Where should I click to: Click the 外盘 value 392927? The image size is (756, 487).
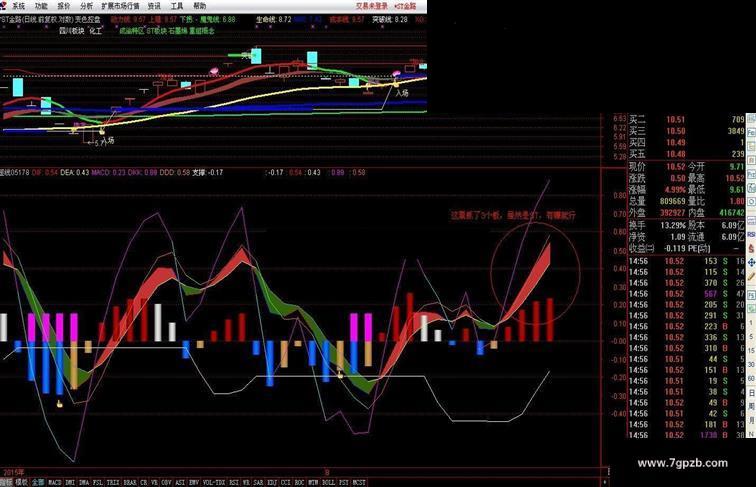(673, 213)
